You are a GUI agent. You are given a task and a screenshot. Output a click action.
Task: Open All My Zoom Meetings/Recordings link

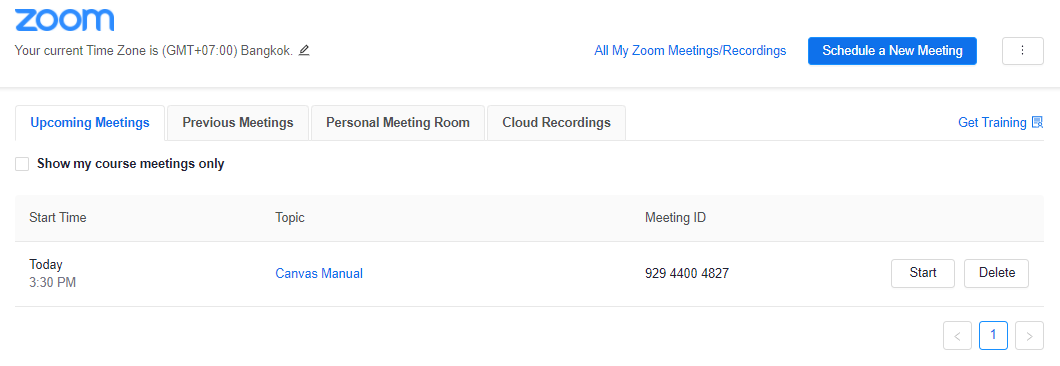[x=690, y=51]
